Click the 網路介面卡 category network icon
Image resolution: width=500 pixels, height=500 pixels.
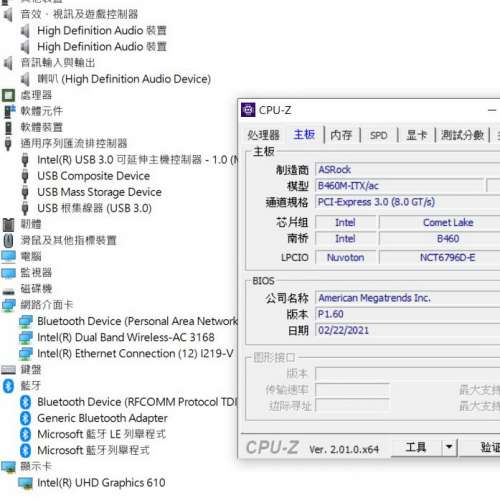tap(8, 305)
